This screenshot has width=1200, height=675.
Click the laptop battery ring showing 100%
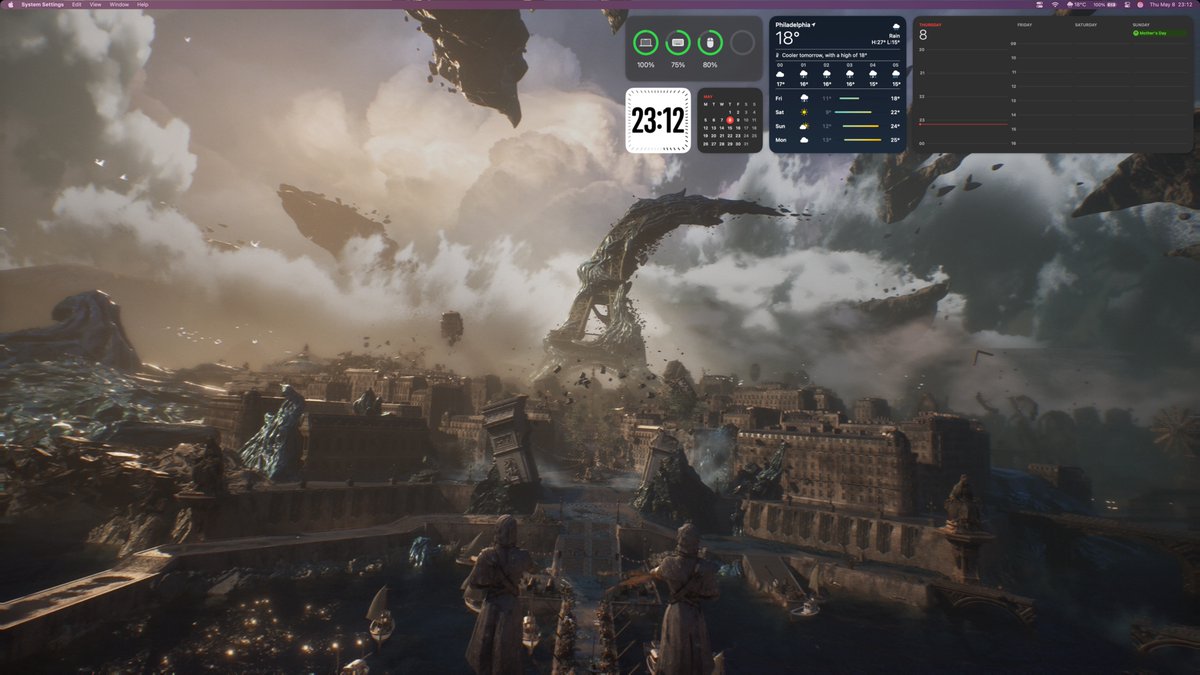coord(645,42)
